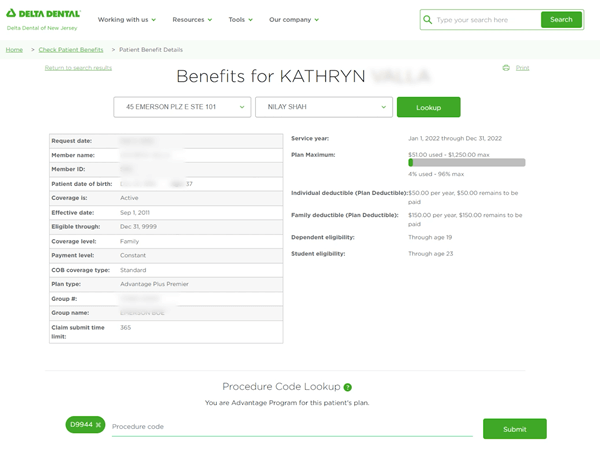Screen dimensions: 600x453
Task: Click the 'Standard' COB coverage type value
Action: [x=133, y=270]
